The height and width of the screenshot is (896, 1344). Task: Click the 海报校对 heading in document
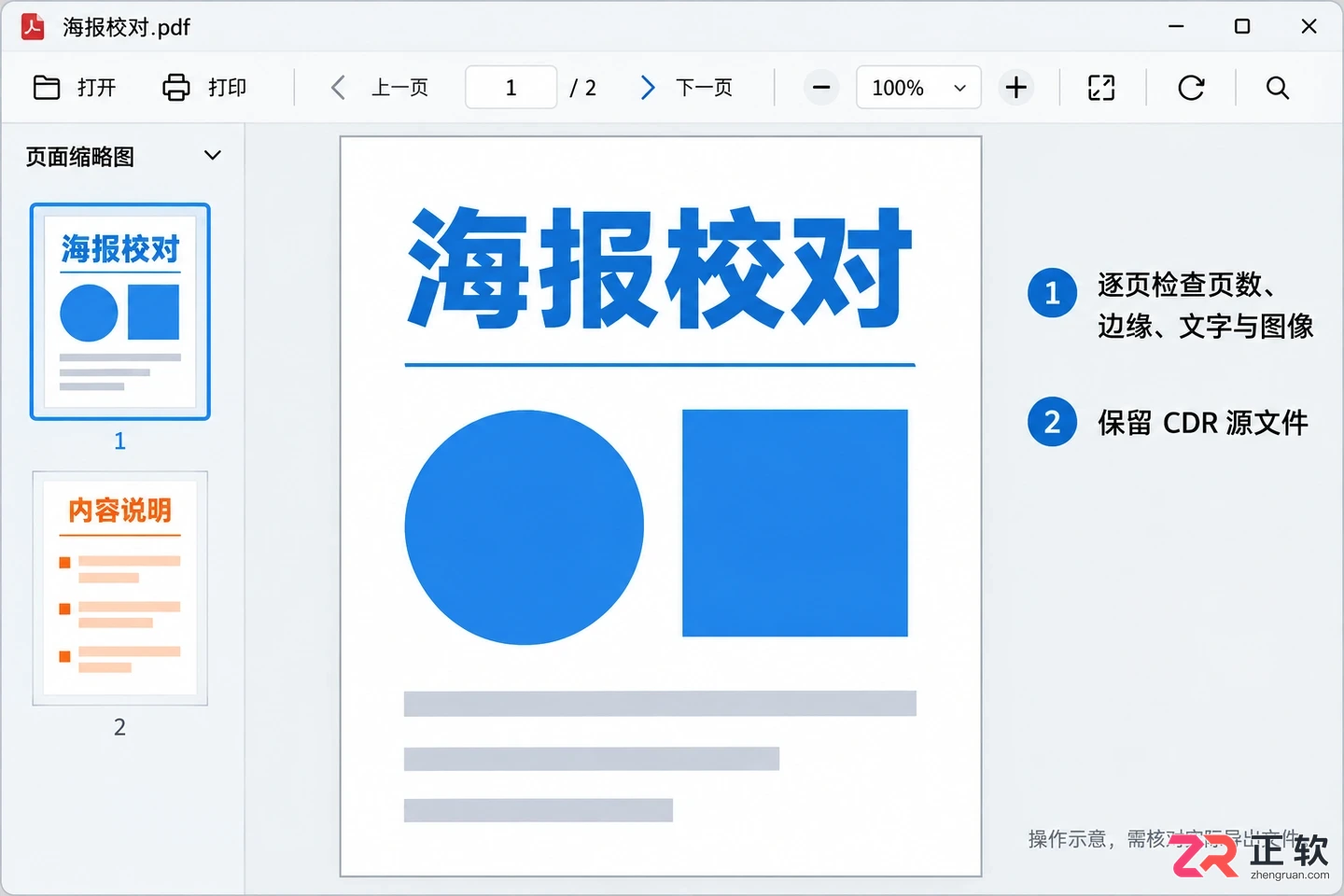click(660, 268)
